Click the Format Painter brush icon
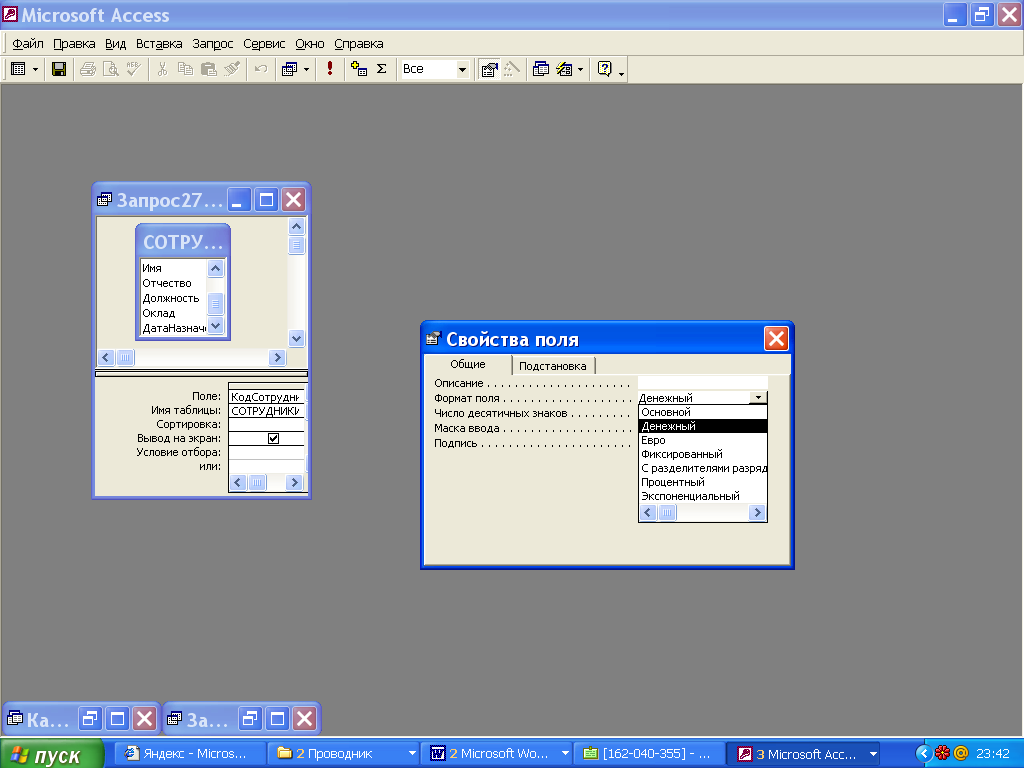Image resolution: width=1024 pixels, height=768 pixels. 231,69
